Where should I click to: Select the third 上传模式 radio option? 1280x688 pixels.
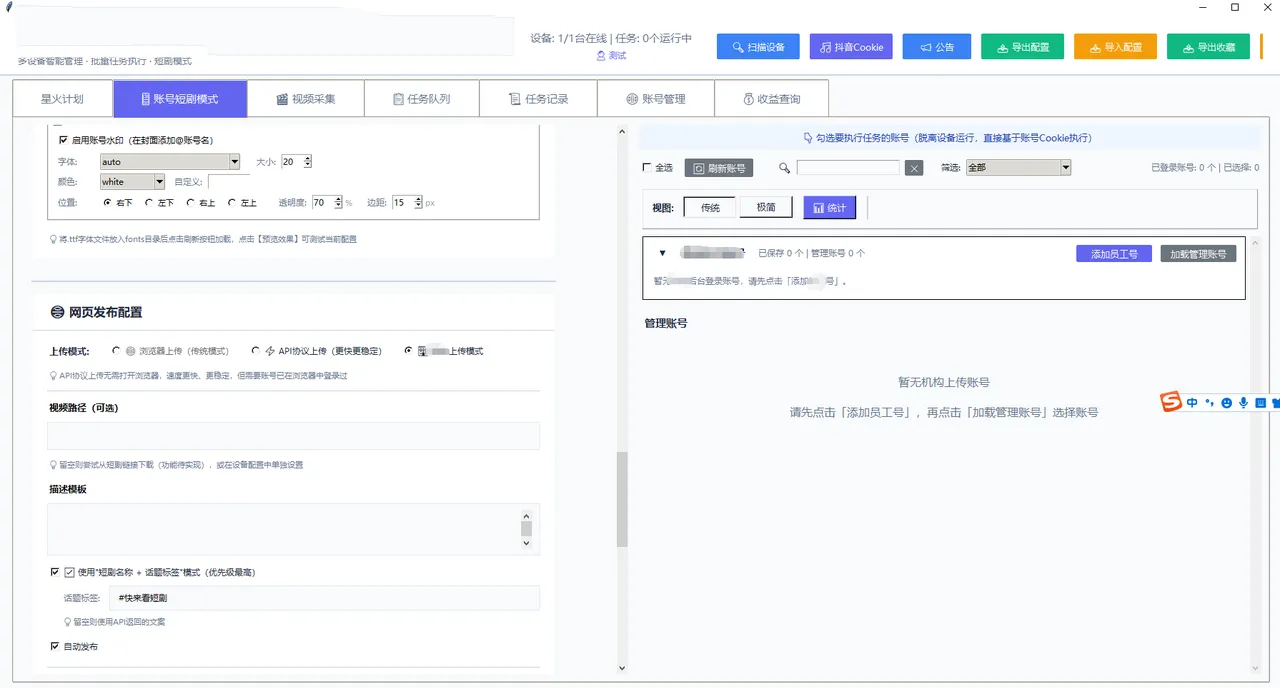point(408,351)
